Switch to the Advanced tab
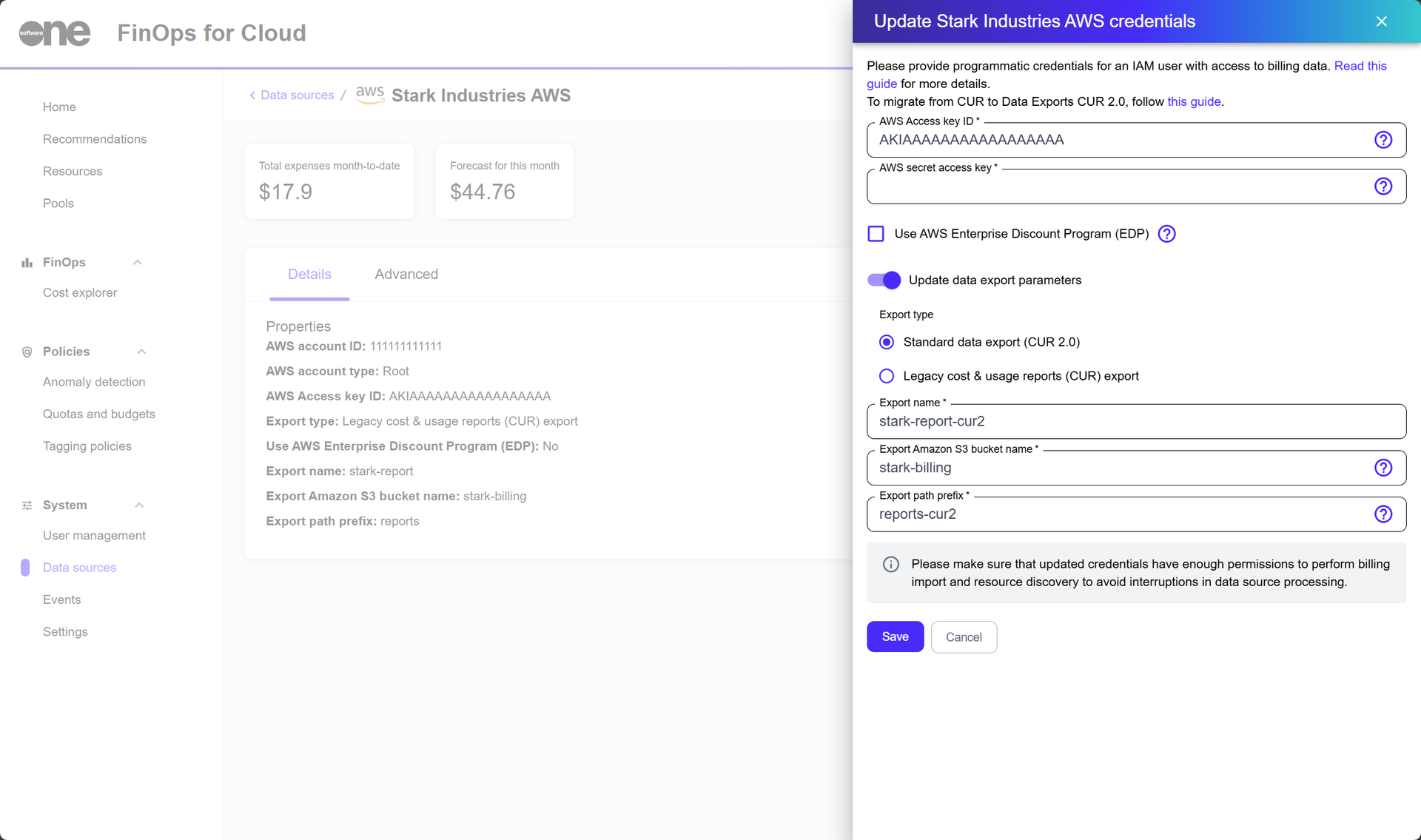The height and width of the screenshot is (840, 1421). coord(406,275)
